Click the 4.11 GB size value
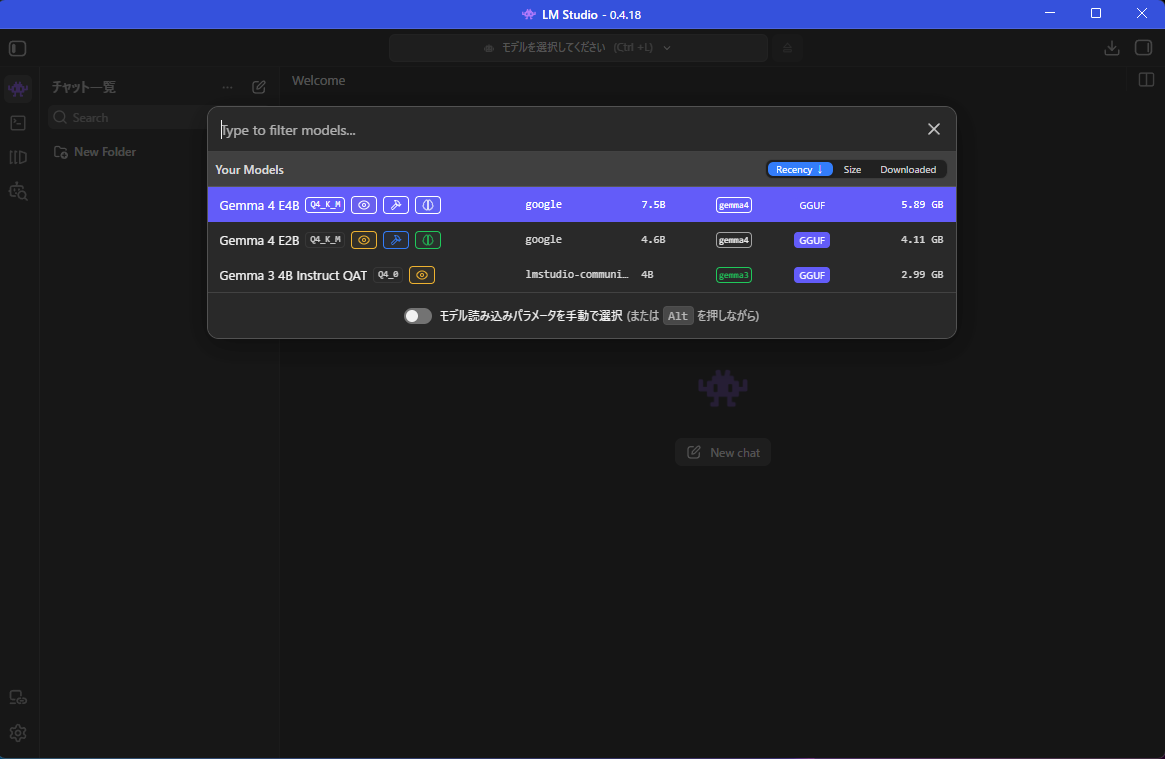 click(922, 239)
